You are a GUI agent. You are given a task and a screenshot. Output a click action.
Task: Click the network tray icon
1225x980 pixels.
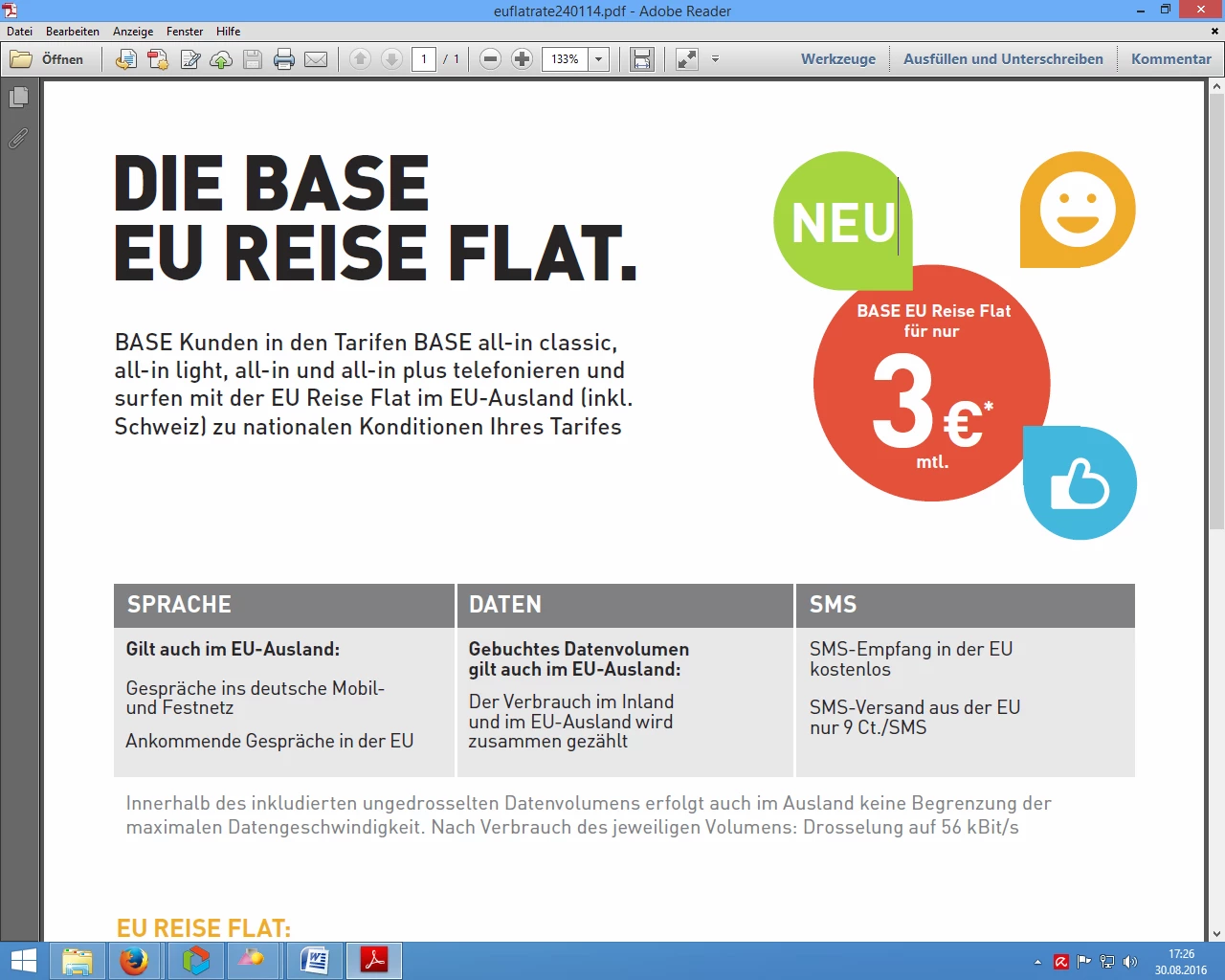(x=1107, y=962)
